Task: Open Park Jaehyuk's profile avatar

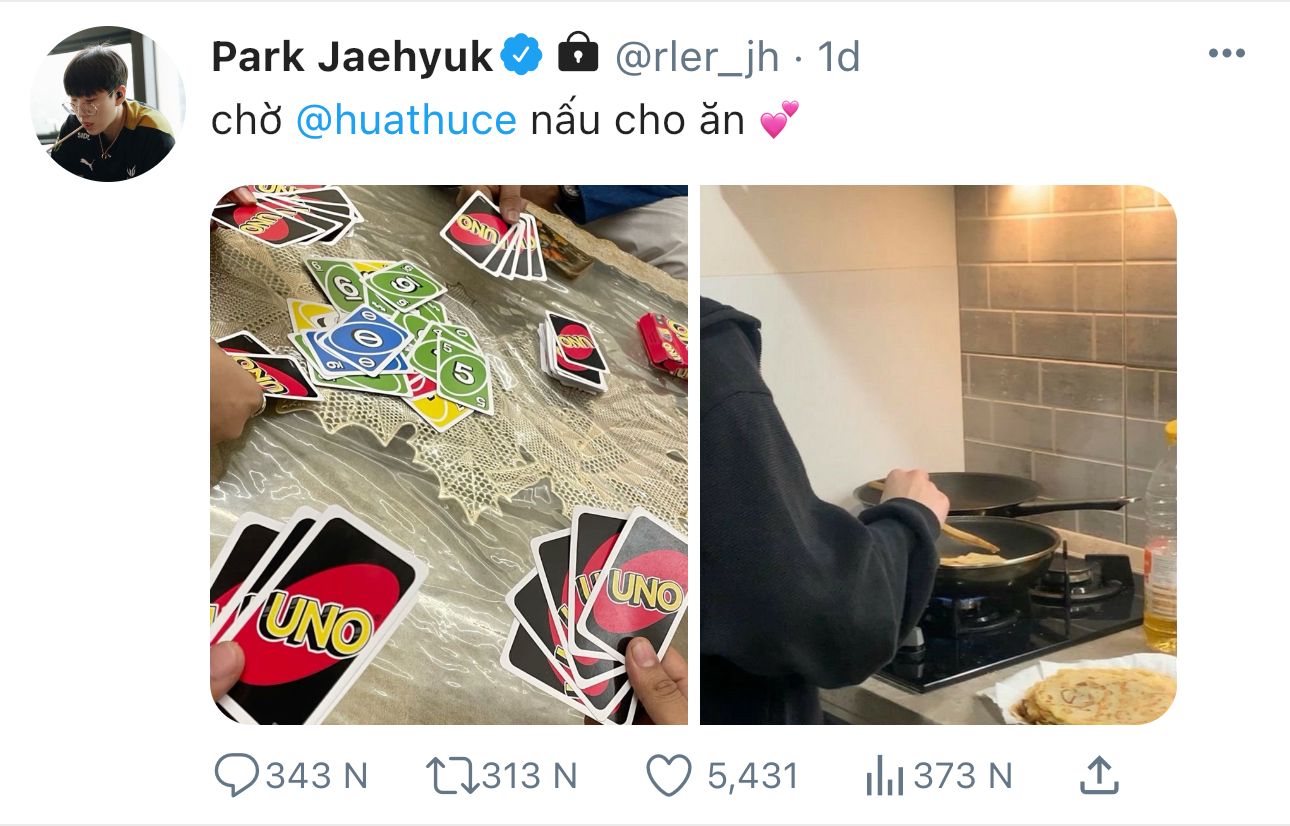Action: [108, 104]
